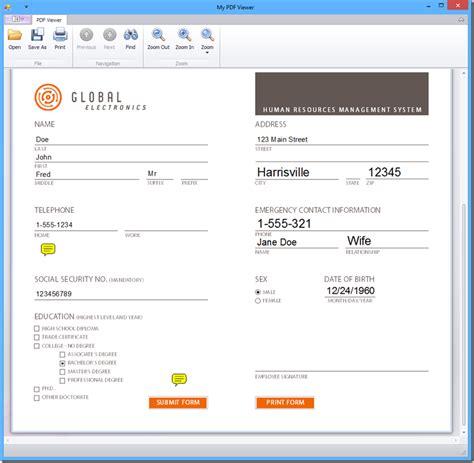The height and width of the screenshot is (463, 474).
Task: Click the Zip field containing 12345
Action: pyautogui.click(x=397, y=172)
